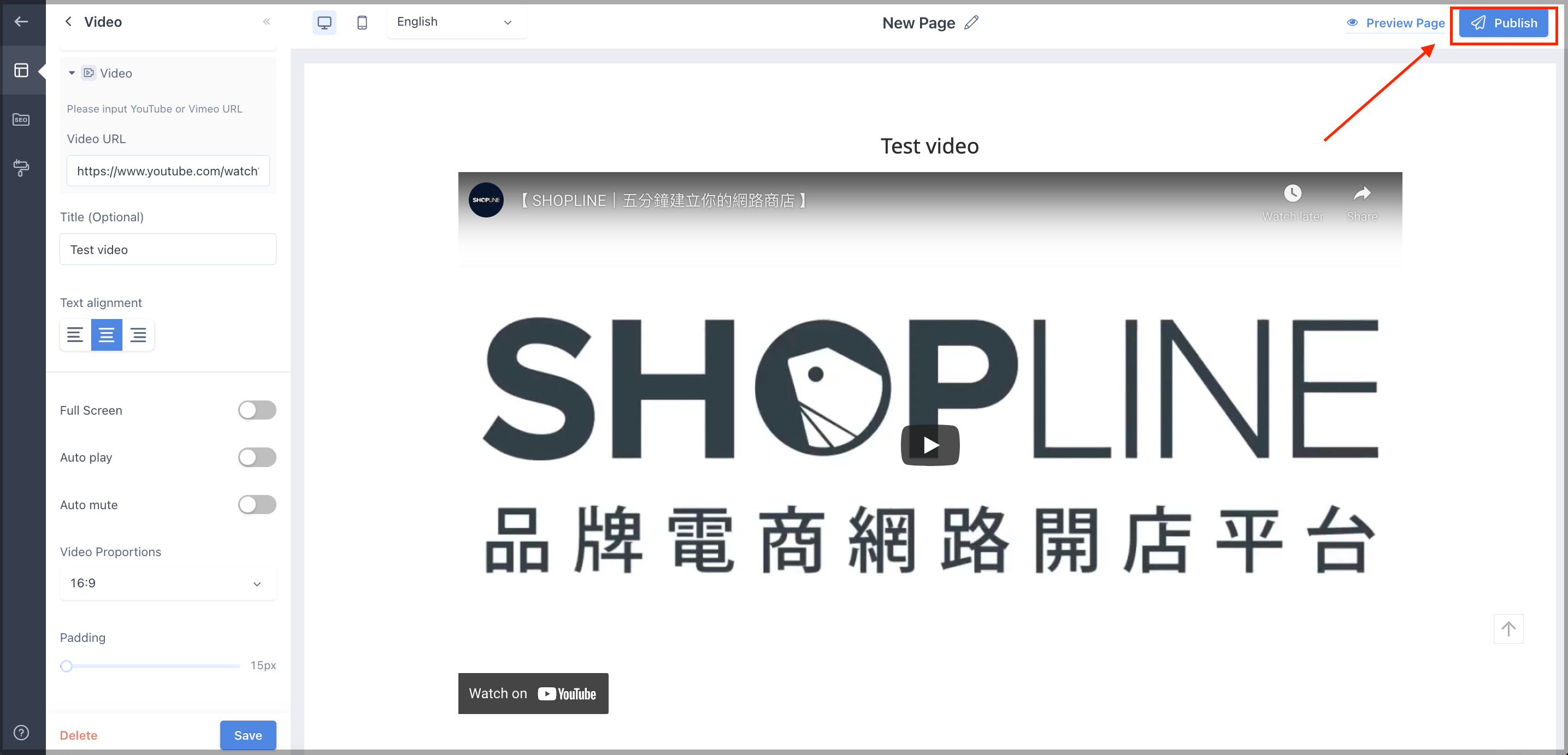Edit page name with pencil icon
Viewport: 1568px width, 755px height.
pos(971,22)
